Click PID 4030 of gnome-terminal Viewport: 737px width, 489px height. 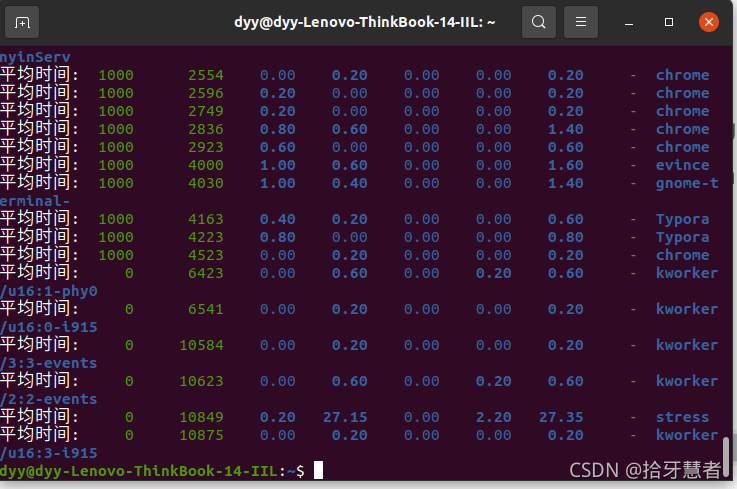[206, 183]
